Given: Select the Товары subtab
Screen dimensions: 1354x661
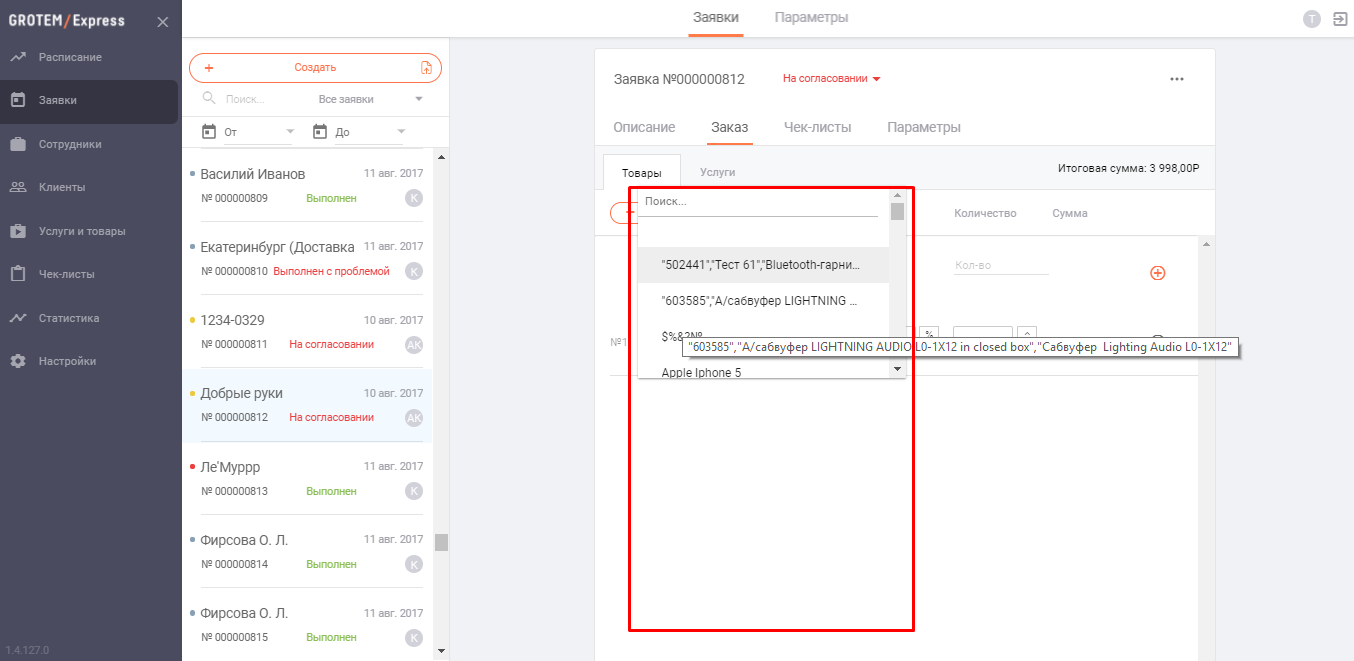Looking at the screenshot, I should [x=642, y=172].
